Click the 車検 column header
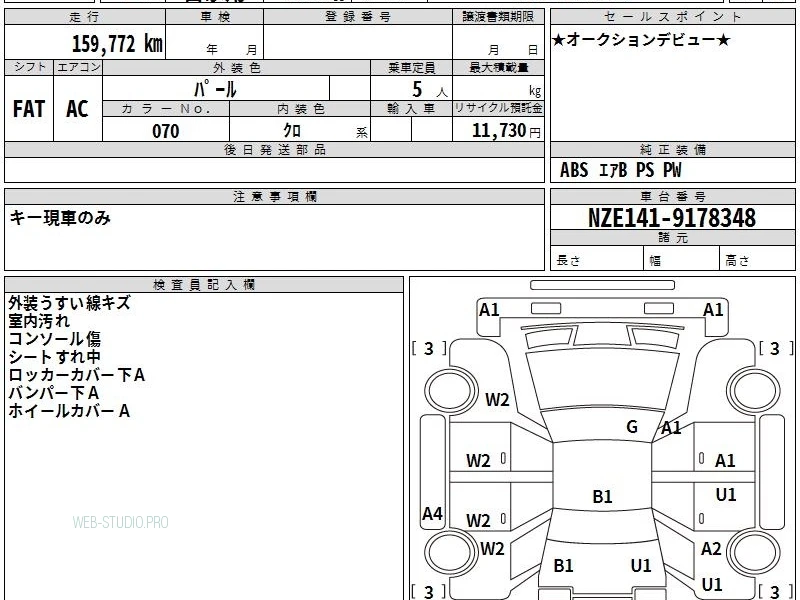 pyautogui.click(x=215, y=17)
